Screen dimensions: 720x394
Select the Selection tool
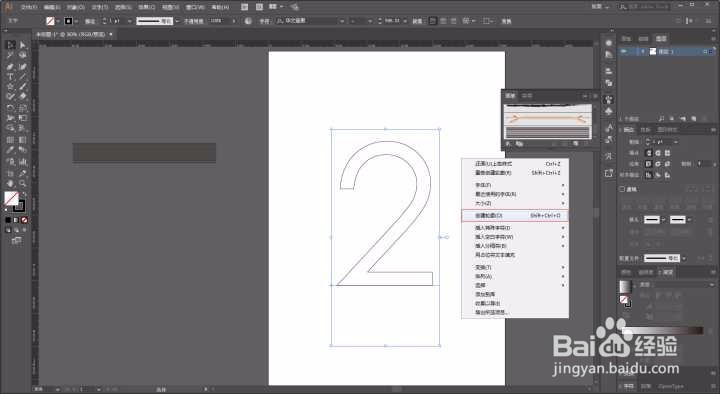pos(11,45)
